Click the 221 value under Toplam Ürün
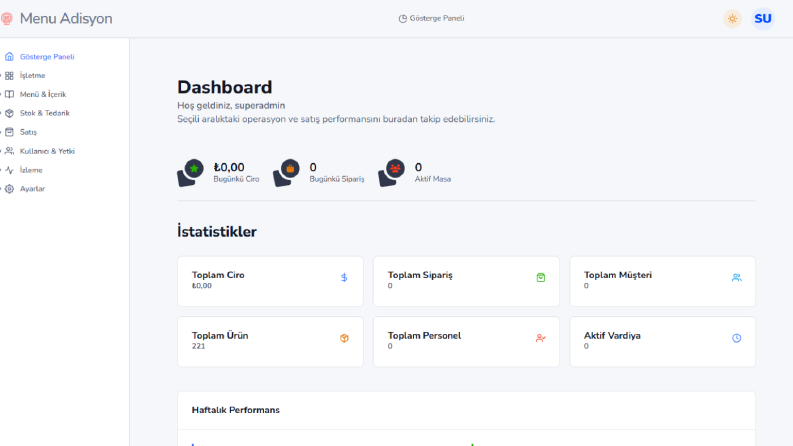The width and height of the screenshot is (793, 446). (198, 346)
